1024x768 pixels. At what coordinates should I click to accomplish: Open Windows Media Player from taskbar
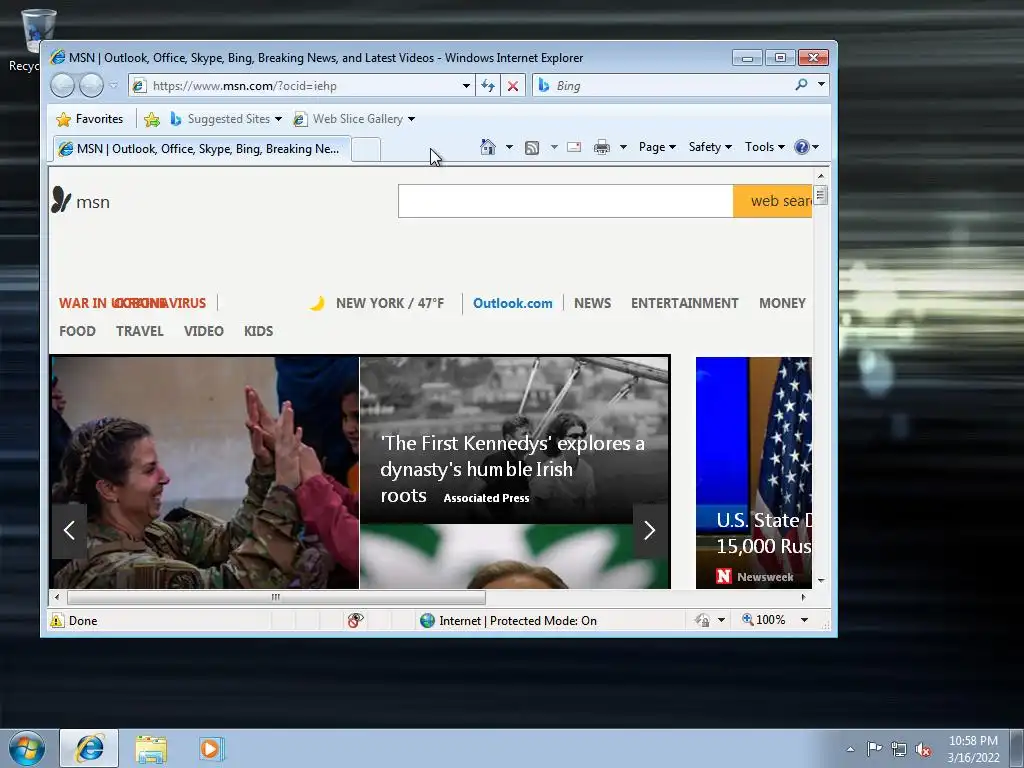click(212, 749)
